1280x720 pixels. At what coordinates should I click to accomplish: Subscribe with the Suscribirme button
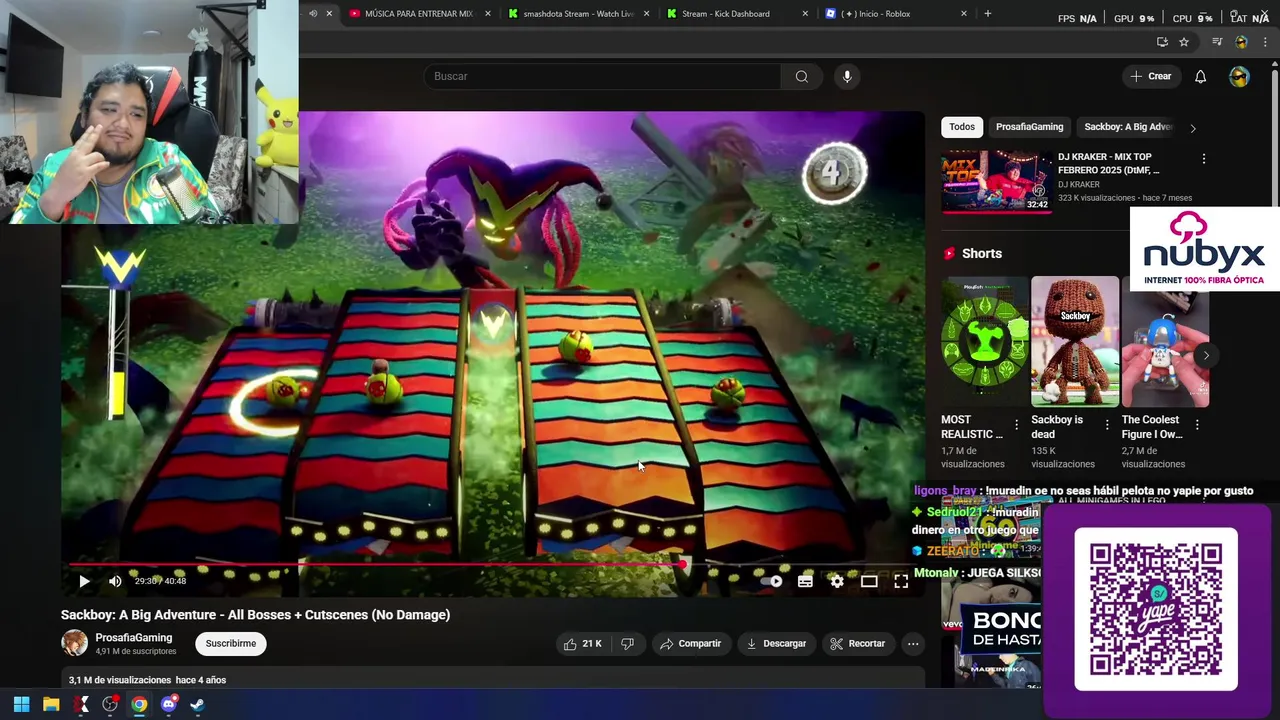tap(231, 644)
